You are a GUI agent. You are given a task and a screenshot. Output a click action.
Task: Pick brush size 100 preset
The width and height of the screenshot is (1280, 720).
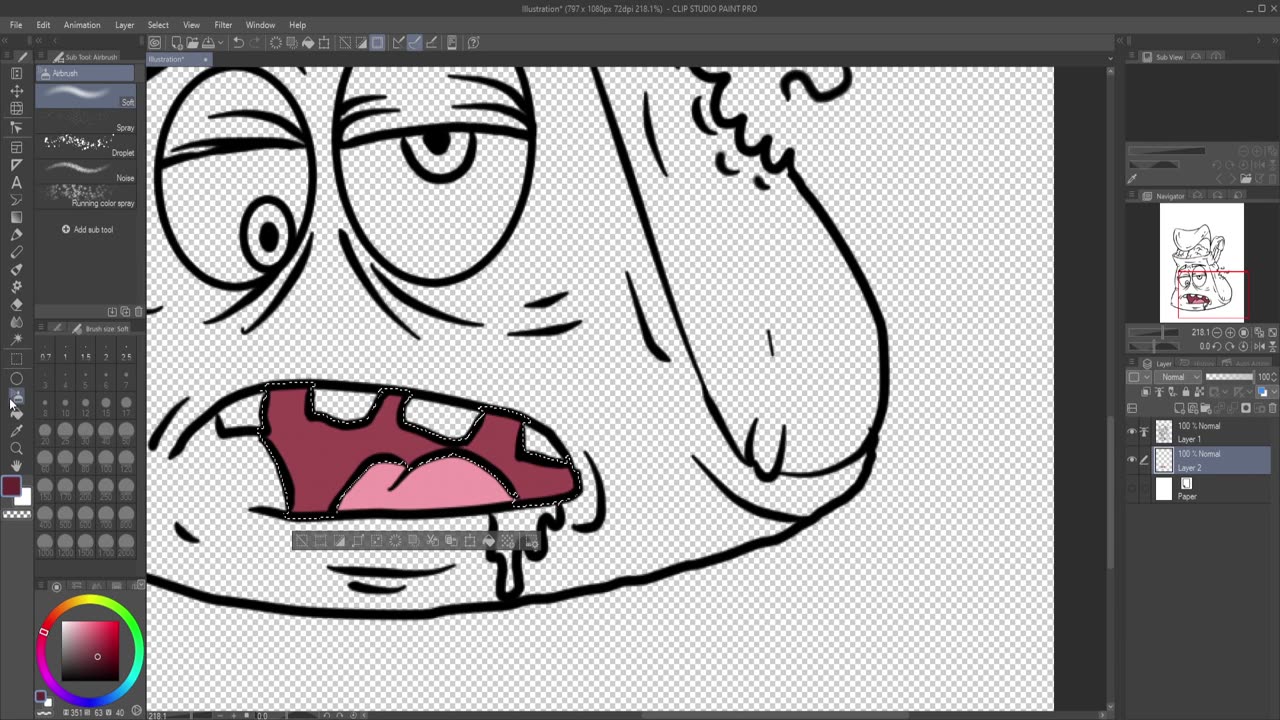(106, 460)
